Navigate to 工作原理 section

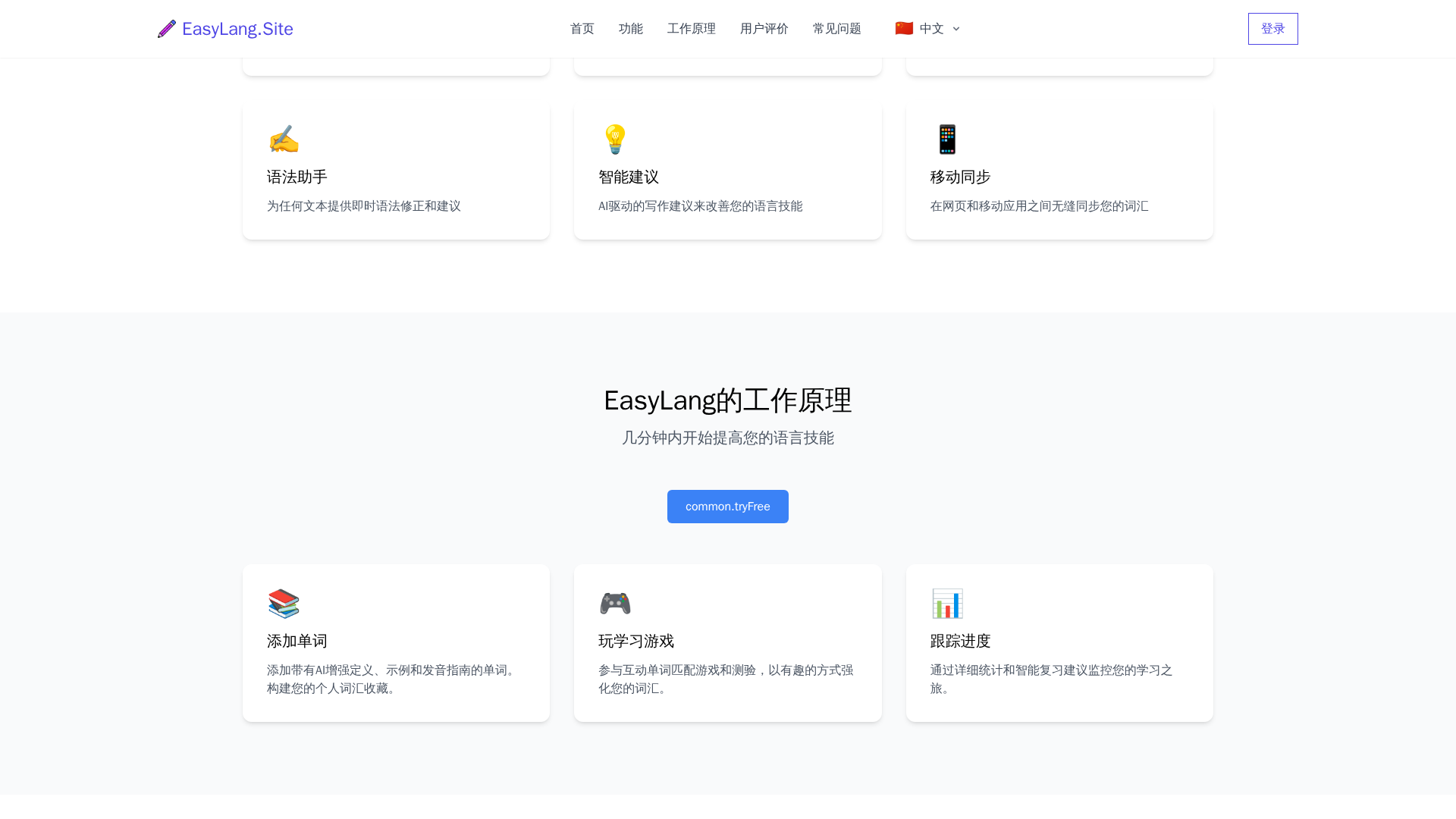(x=692, y=29)
